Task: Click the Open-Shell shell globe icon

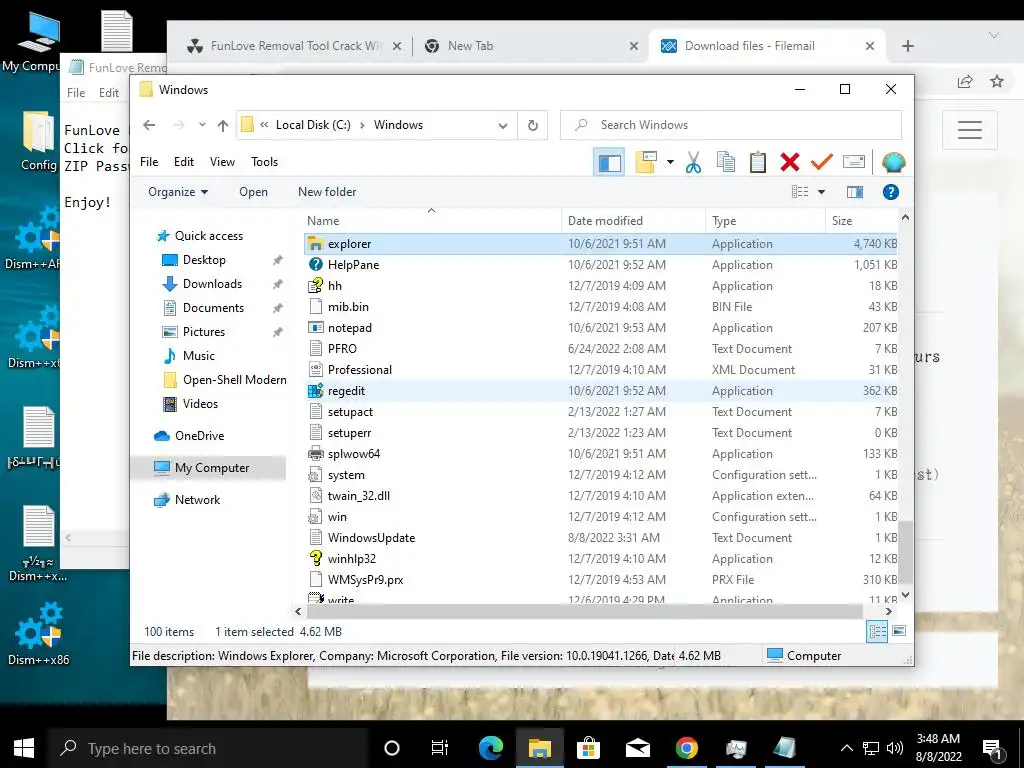Action: (x=893, y=162)
